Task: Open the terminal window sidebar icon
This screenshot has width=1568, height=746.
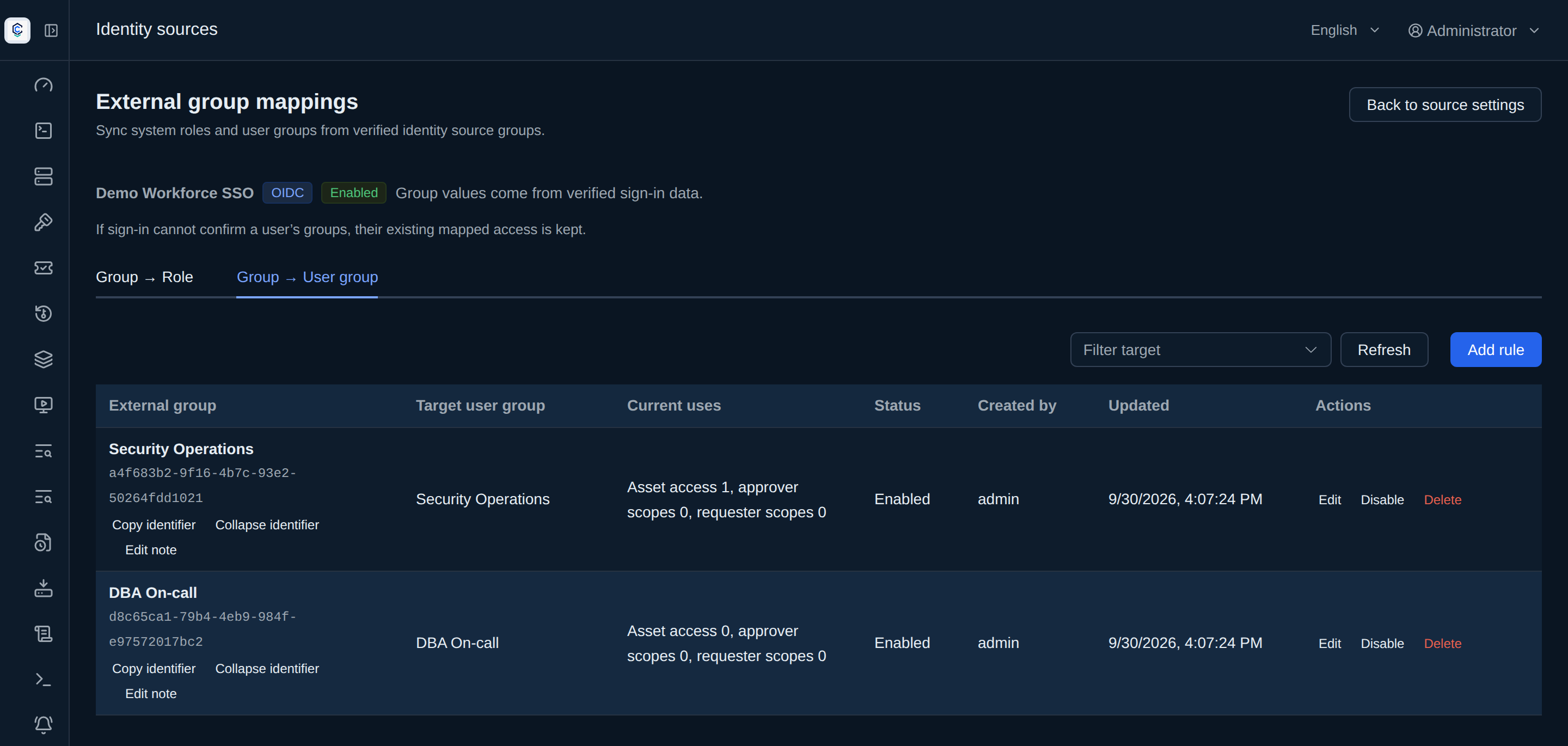Action: click(43, 131)
